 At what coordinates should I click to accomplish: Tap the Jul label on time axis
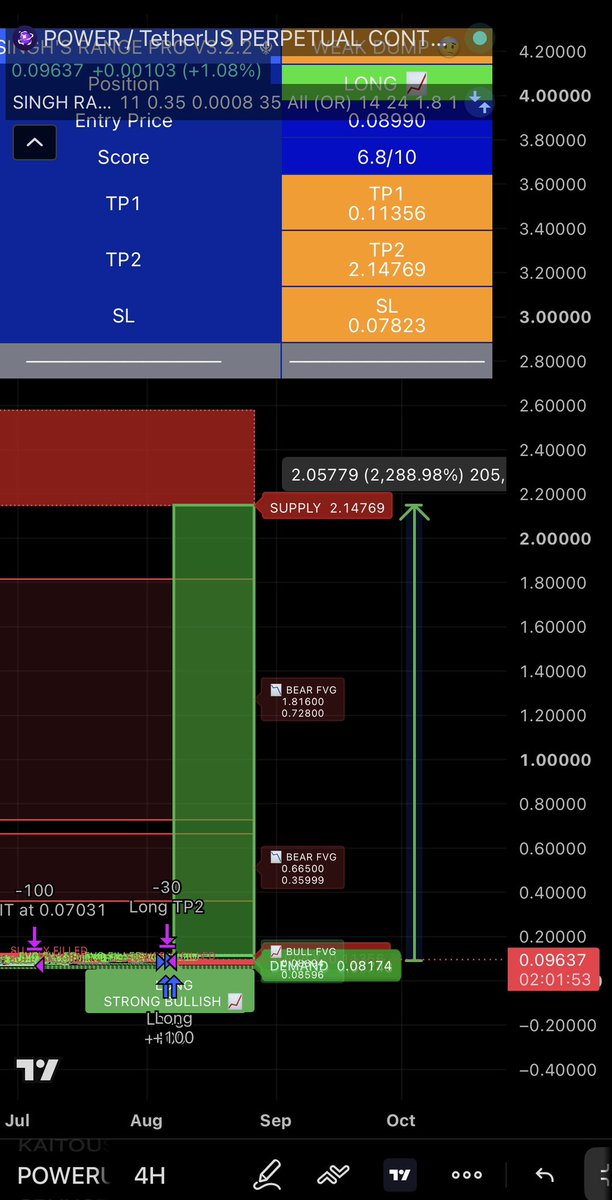click(18, 1120)
